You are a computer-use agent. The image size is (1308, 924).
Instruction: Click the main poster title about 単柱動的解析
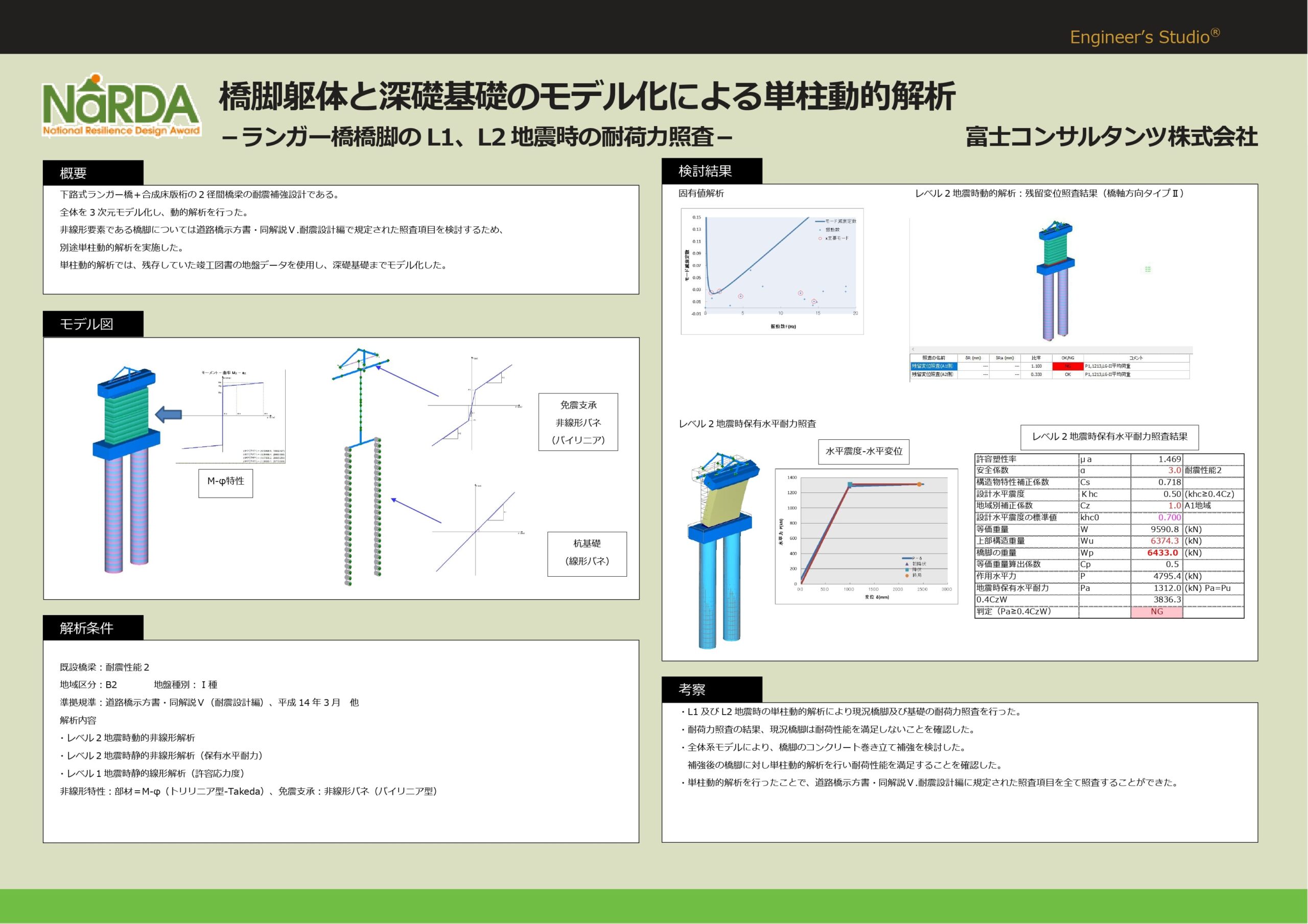coord(587,96)
